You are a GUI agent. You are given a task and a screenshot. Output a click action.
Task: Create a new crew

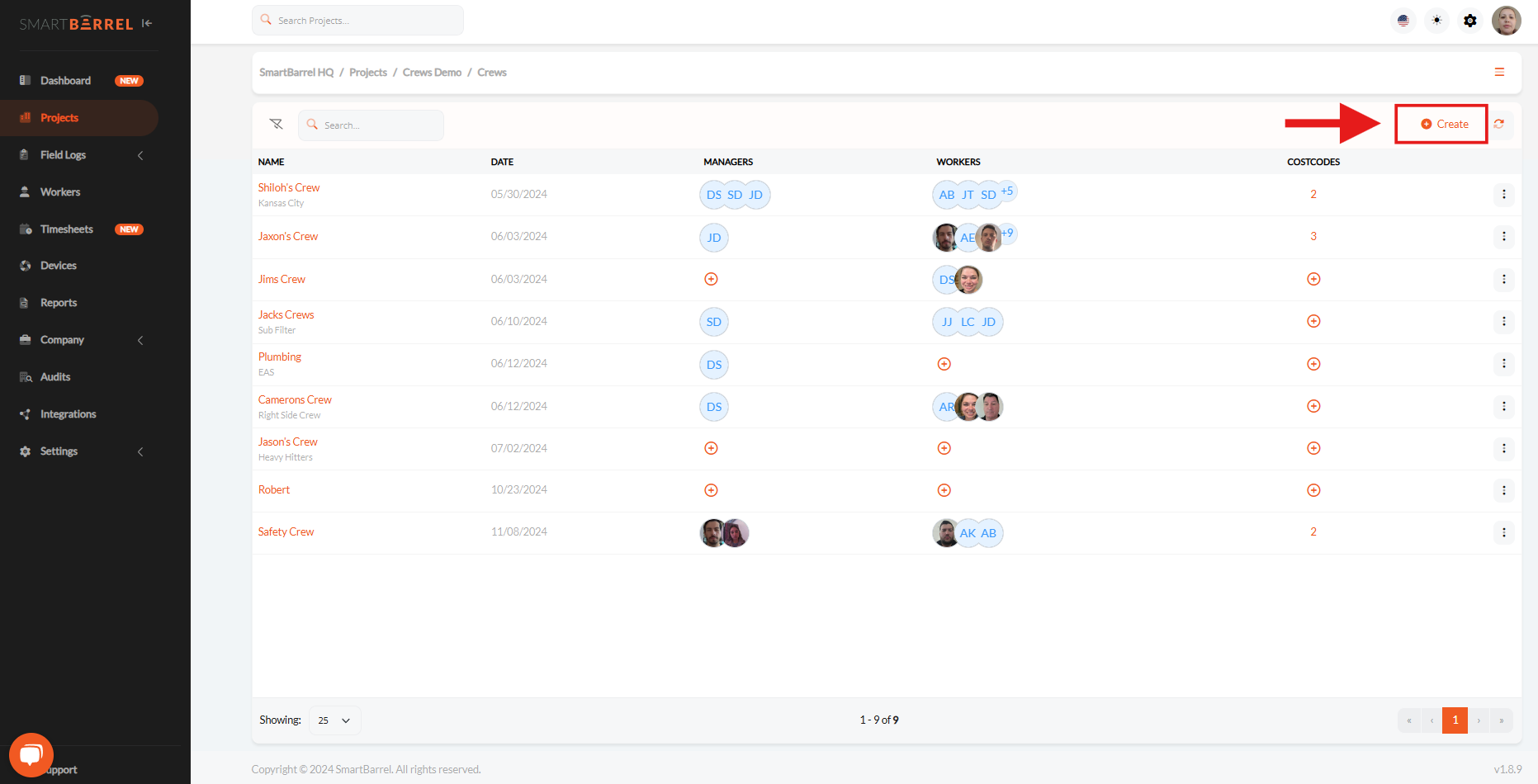point(1444,125)
